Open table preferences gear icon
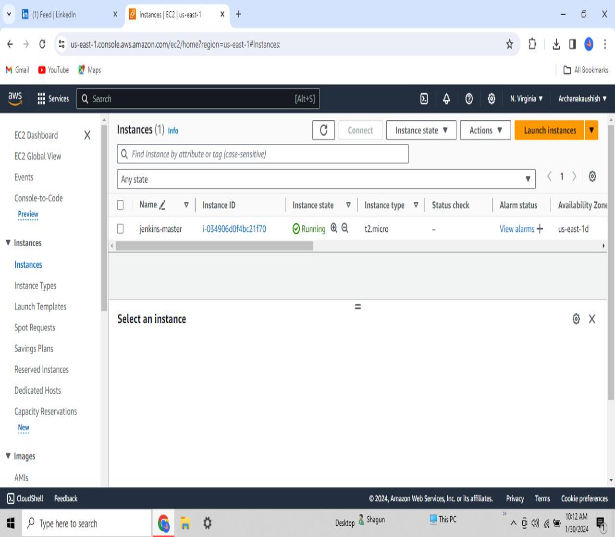Screen dimensions: 615x537 592,176
